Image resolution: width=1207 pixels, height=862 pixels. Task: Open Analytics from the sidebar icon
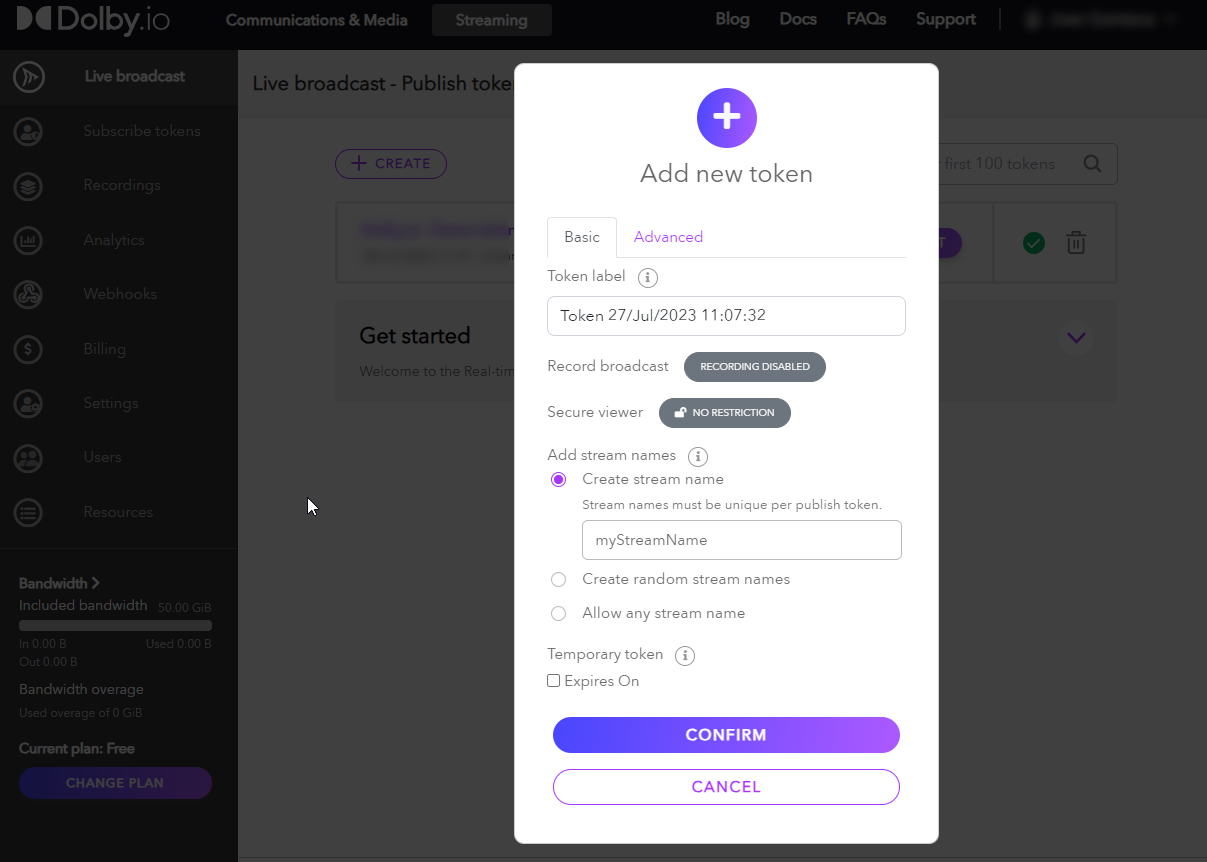tap(29, 240)
